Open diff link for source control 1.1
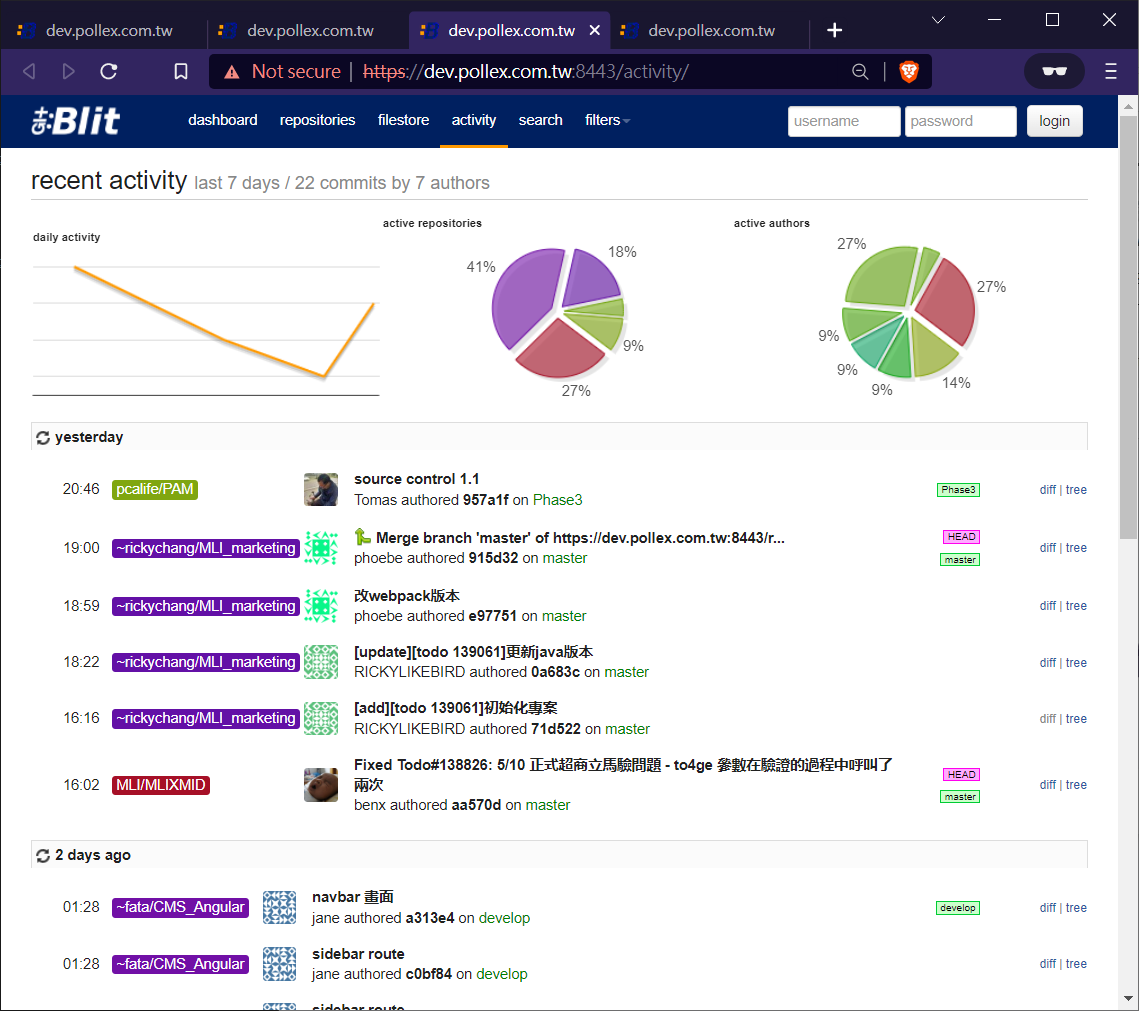 pyautogui.click(x=1047, y=490)
